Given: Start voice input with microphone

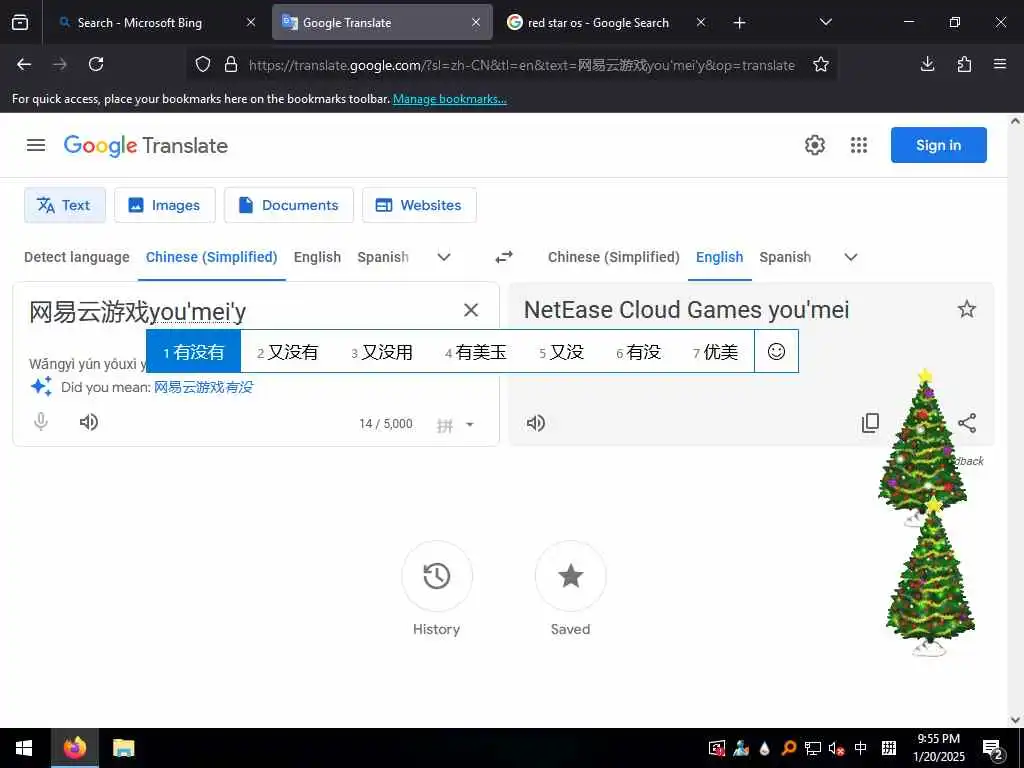Looking at the screenshot, I should click(x=40, y=422).
